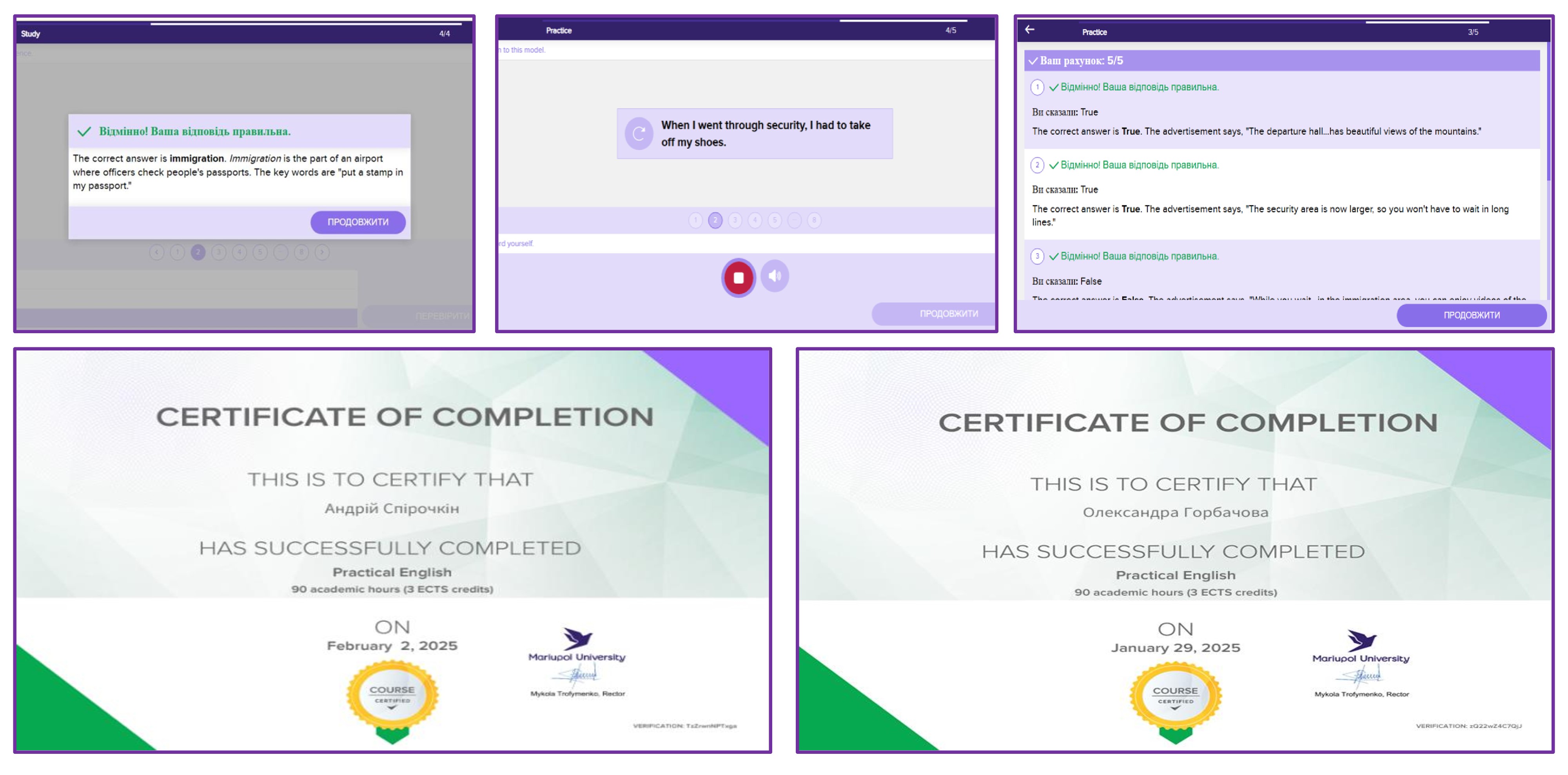Click the back arrow in Practice header
The height and width of the screenshot is (775, 1568).
pyautogui.click(x=1029, y=30)
